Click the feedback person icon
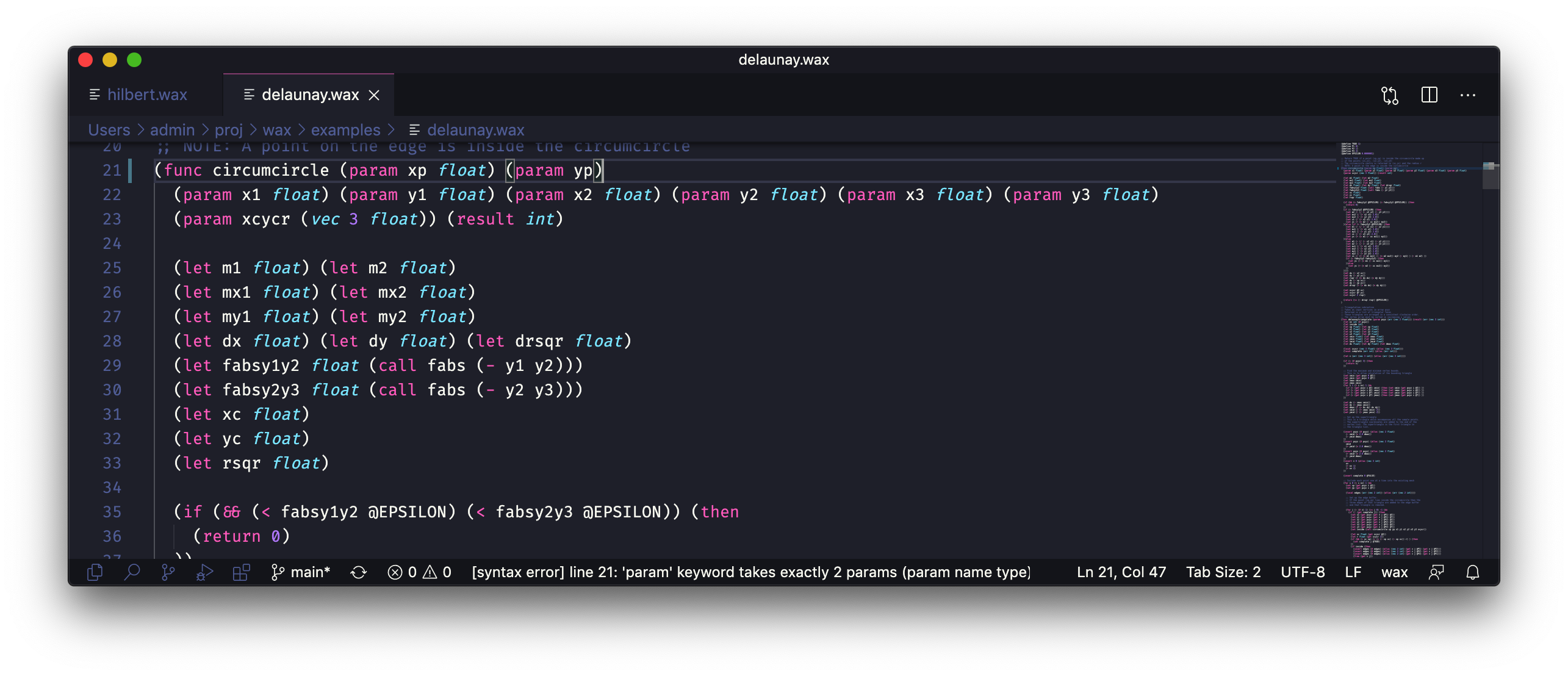The width and height of the screenshot is (1568, 676). tap(1436, 572)
